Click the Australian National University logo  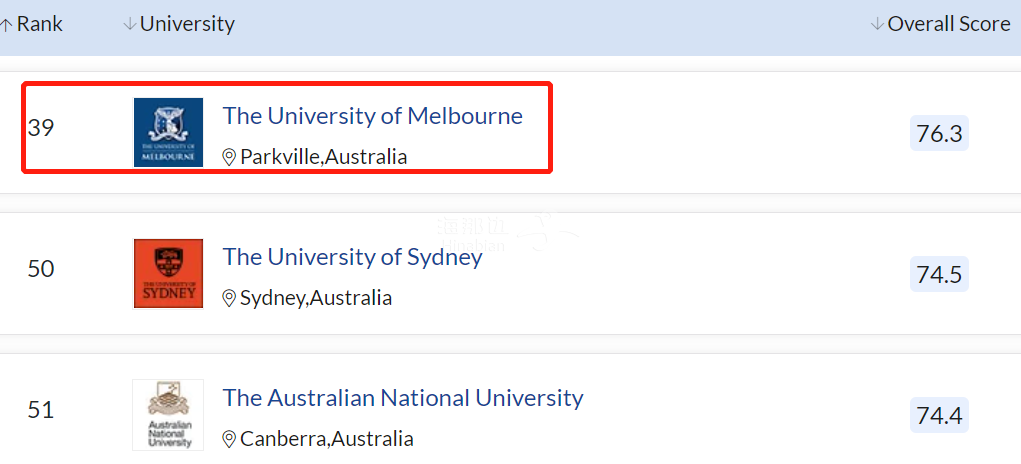coord(168,414)
